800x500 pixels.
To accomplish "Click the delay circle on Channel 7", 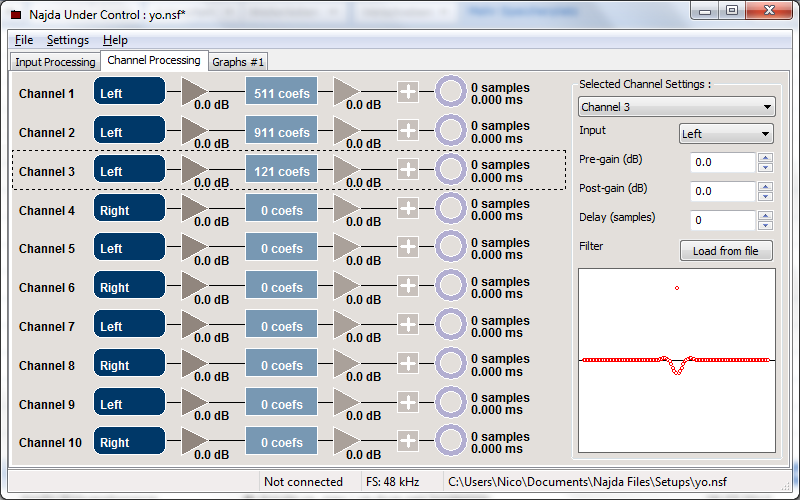I will click(x=451, y=324).
